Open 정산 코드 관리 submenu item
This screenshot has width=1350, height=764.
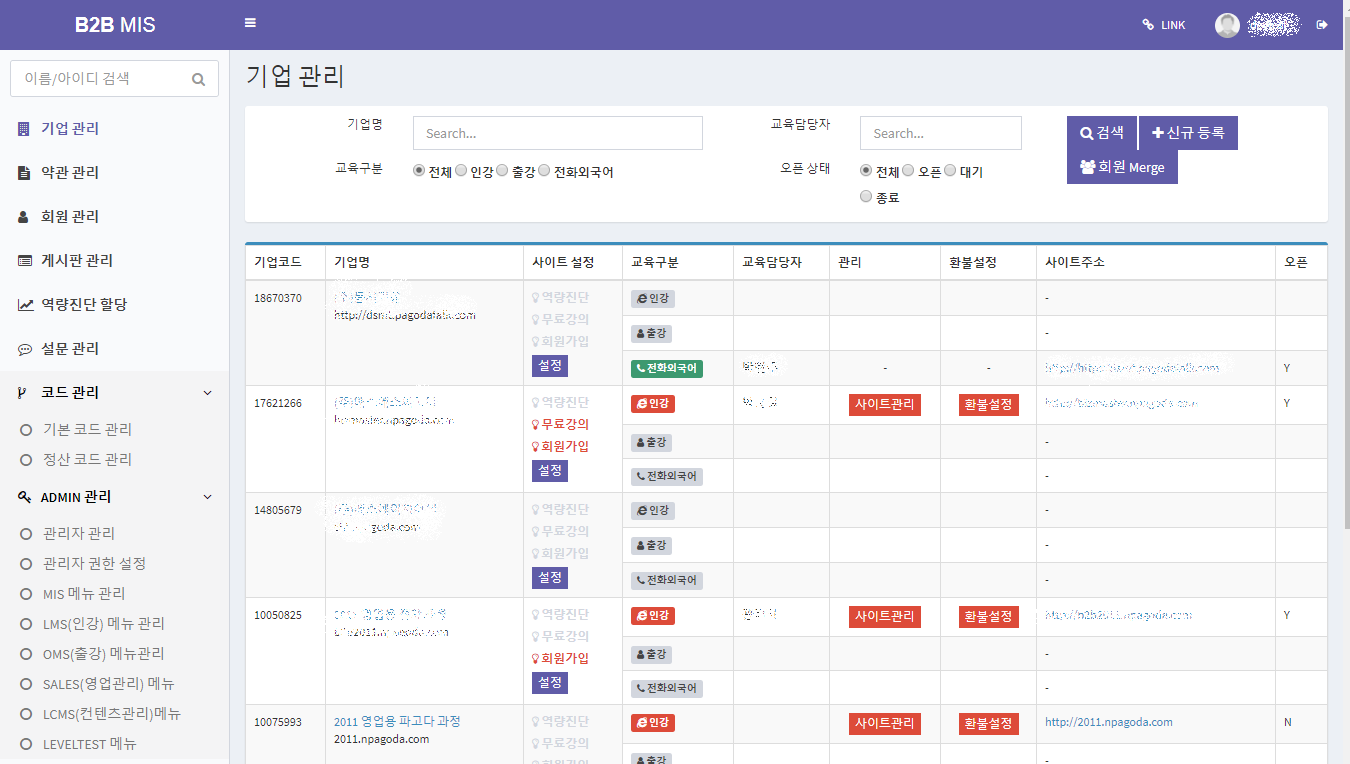click(87, 459)
